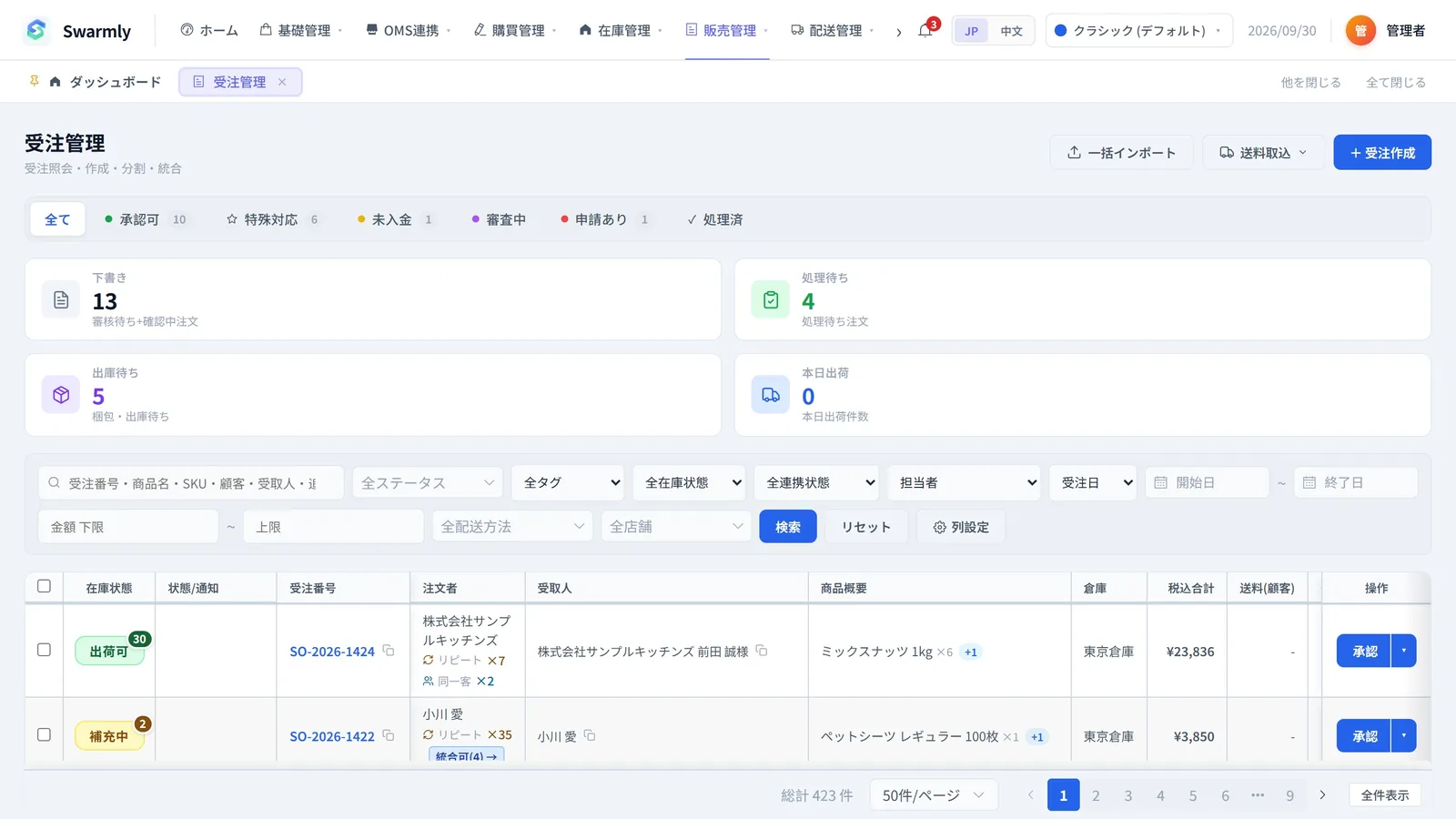Switch language to 中文

(1011, 31)
